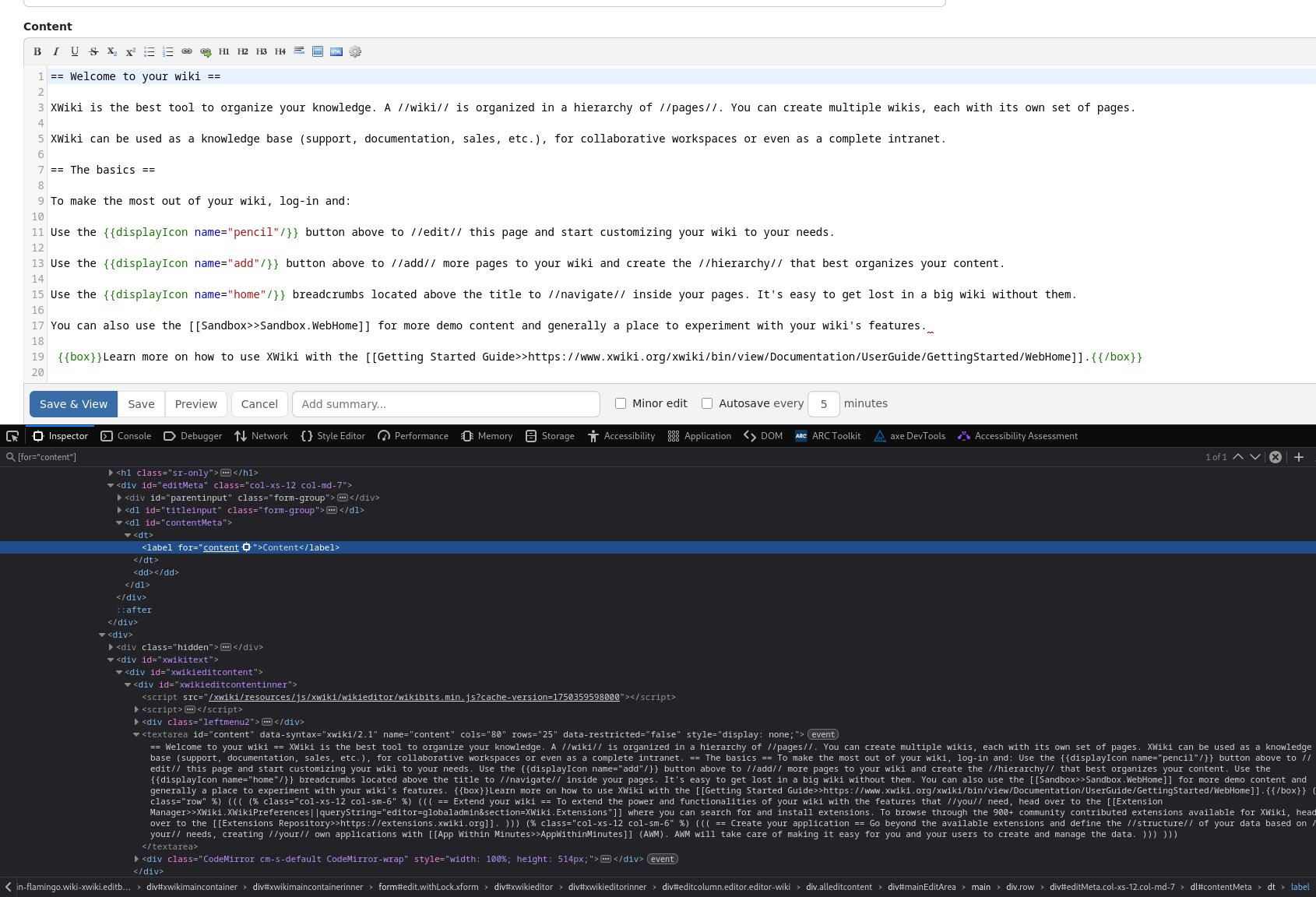Insert a numbered list

[x=168, y=51]
